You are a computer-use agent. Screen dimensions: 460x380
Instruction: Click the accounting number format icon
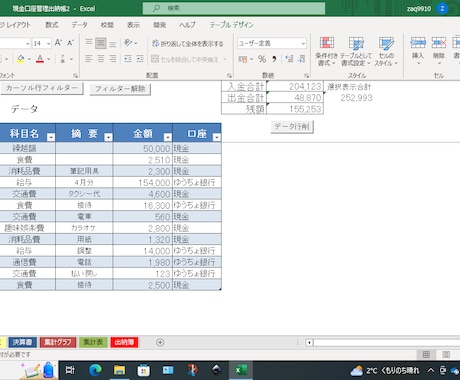[x=243, y=59]
